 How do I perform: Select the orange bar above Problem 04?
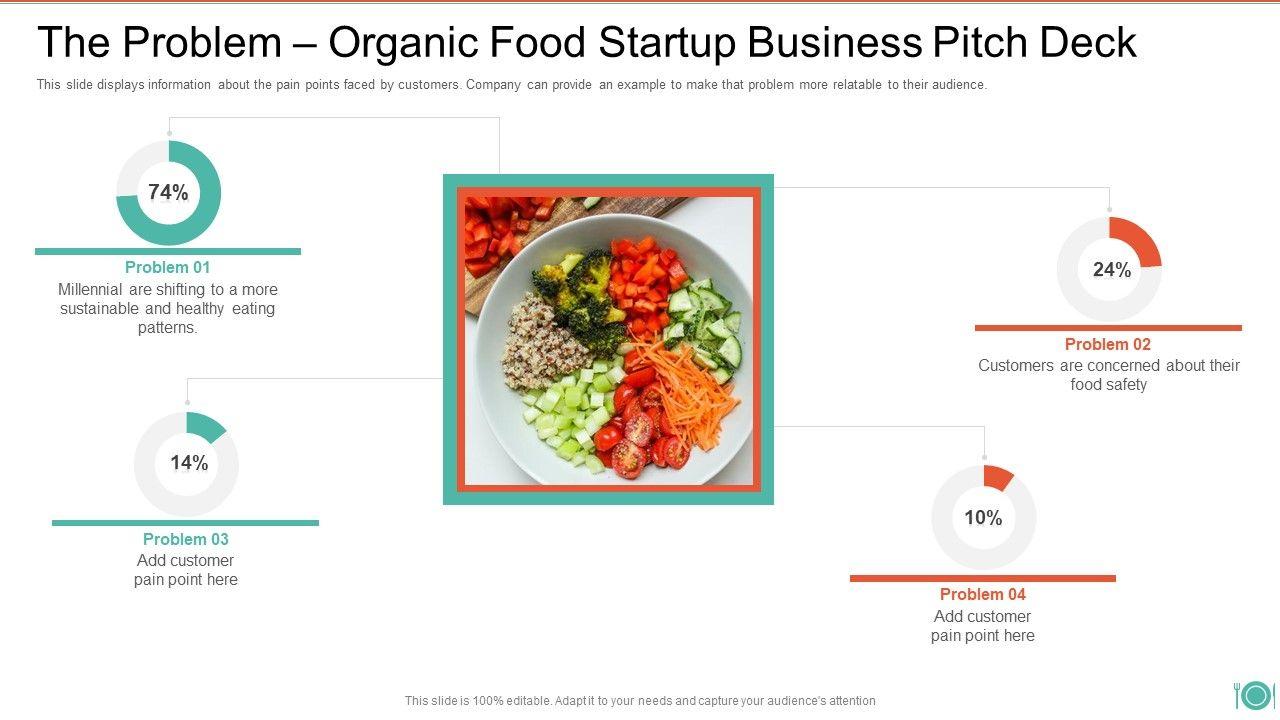[983, 578]
